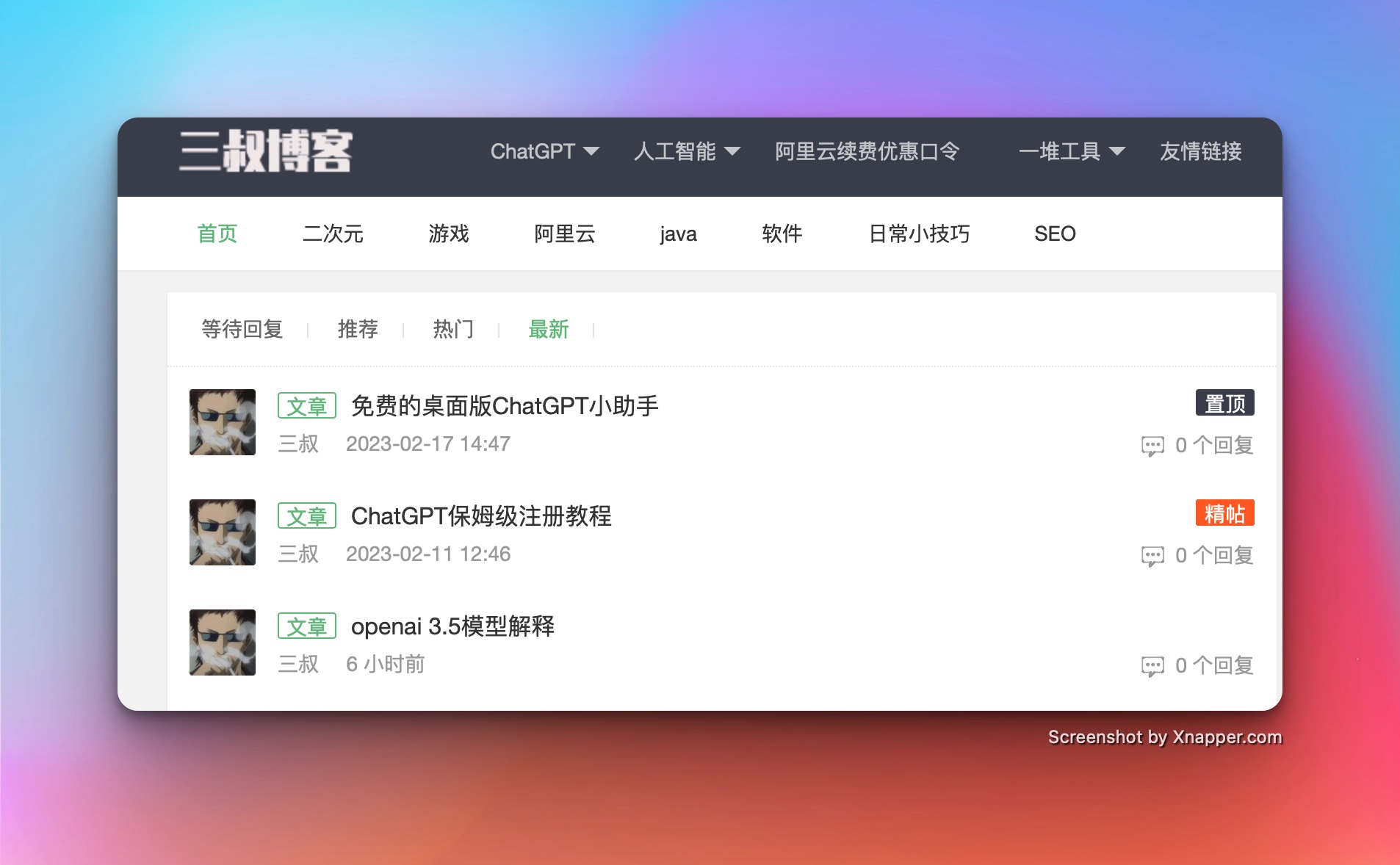Filter posts by 推荐
This screenshot has width=1400, height=865.
(358, 329)
